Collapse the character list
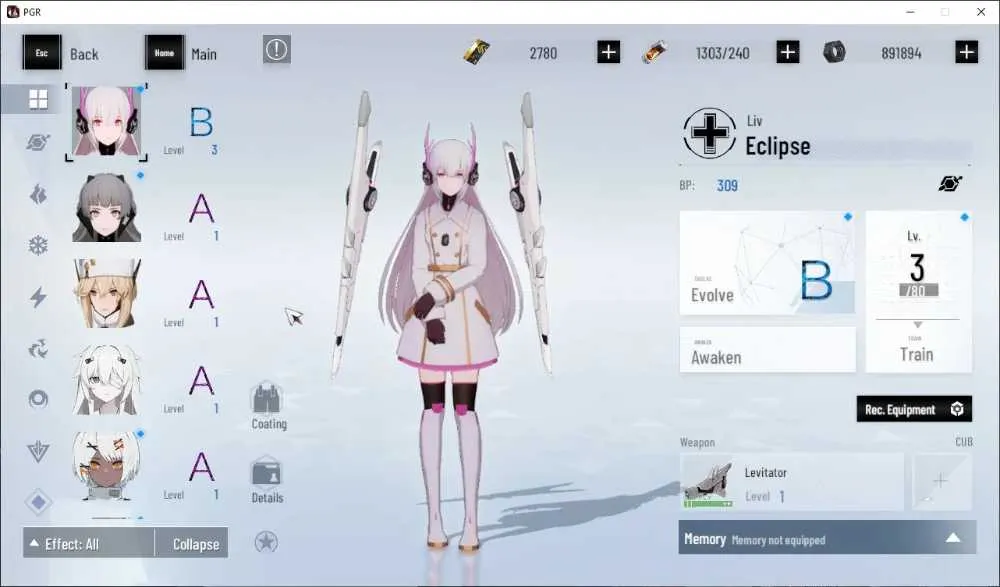This screenshot has height=587, width=1000. (x=191, y=544)
